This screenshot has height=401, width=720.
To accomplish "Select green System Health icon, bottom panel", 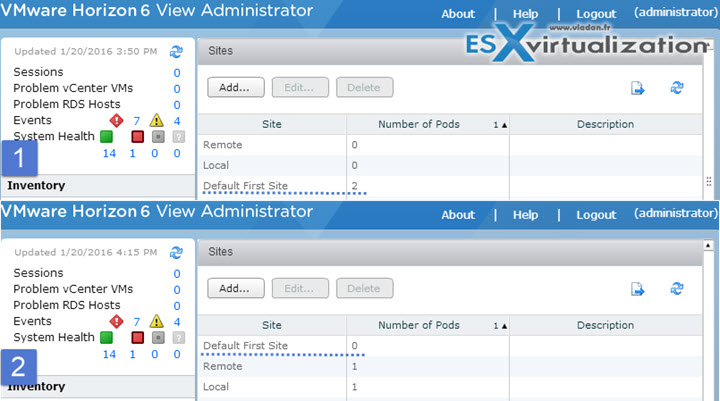I will (x=107, y=338).
